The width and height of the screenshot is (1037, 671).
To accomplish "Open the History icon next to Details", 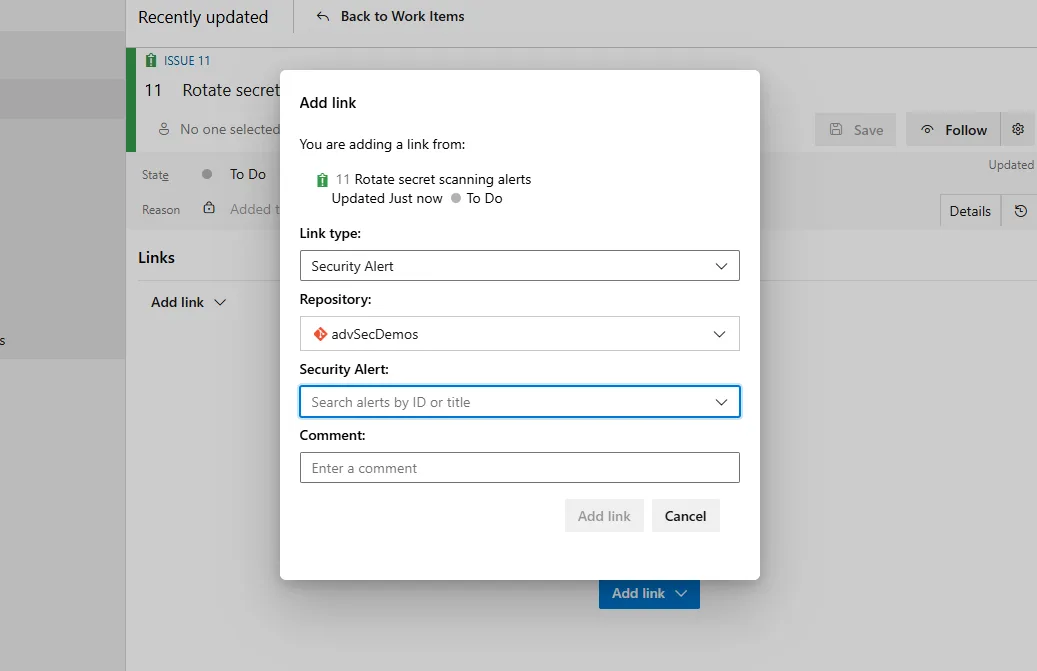I will 1020,211.
